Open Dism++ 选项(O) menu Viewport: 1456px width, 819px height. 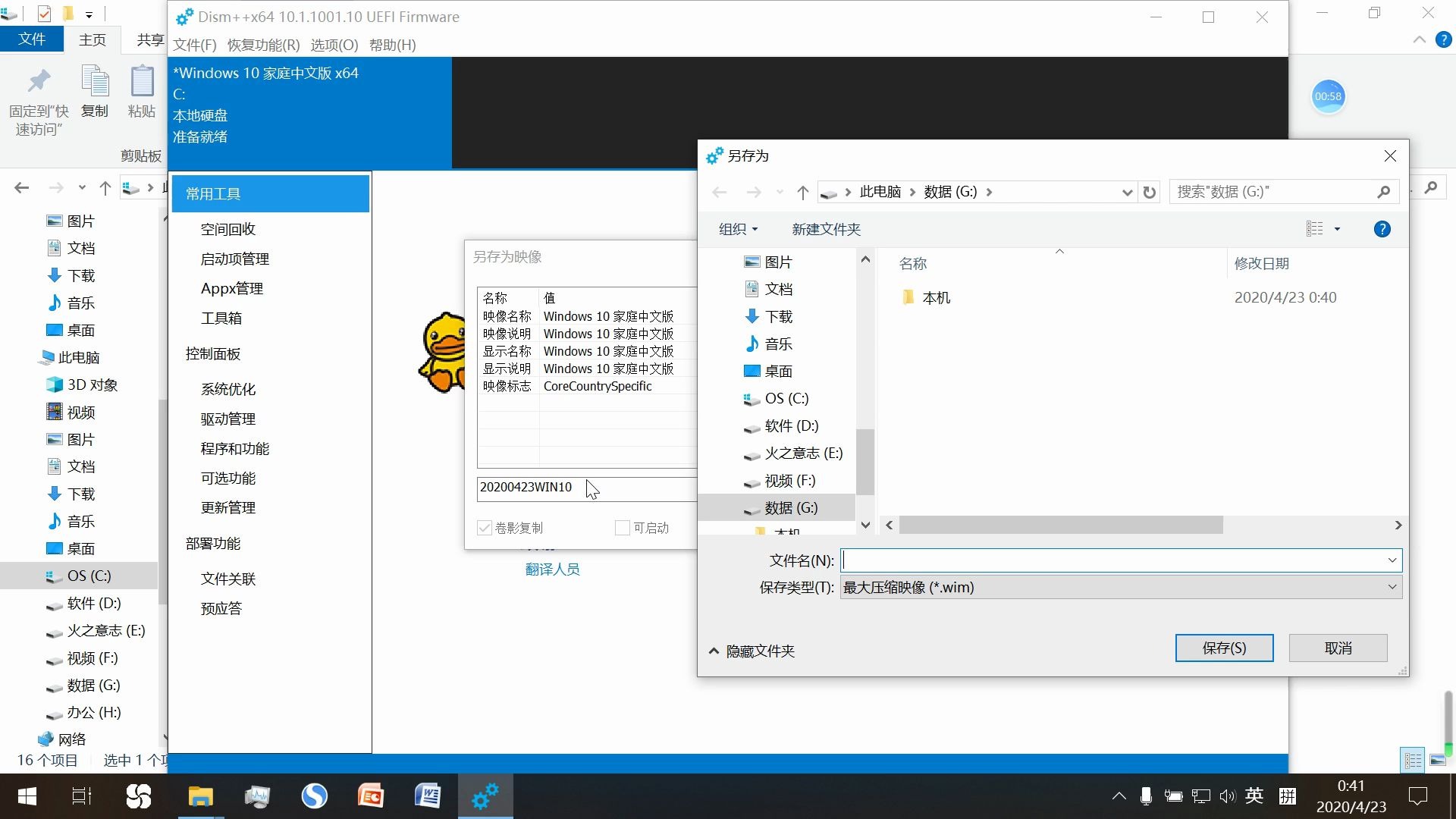click(334, 45)
